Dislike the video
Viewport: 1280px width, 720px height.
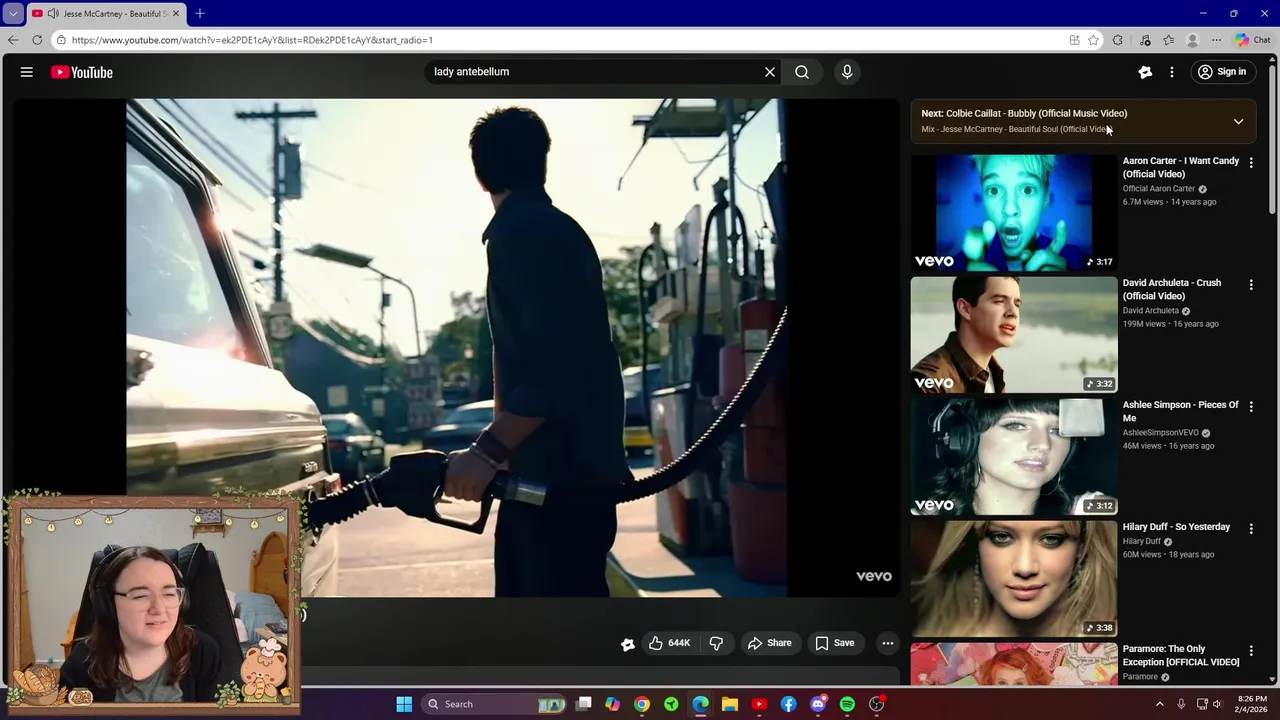tap(716, 643)
